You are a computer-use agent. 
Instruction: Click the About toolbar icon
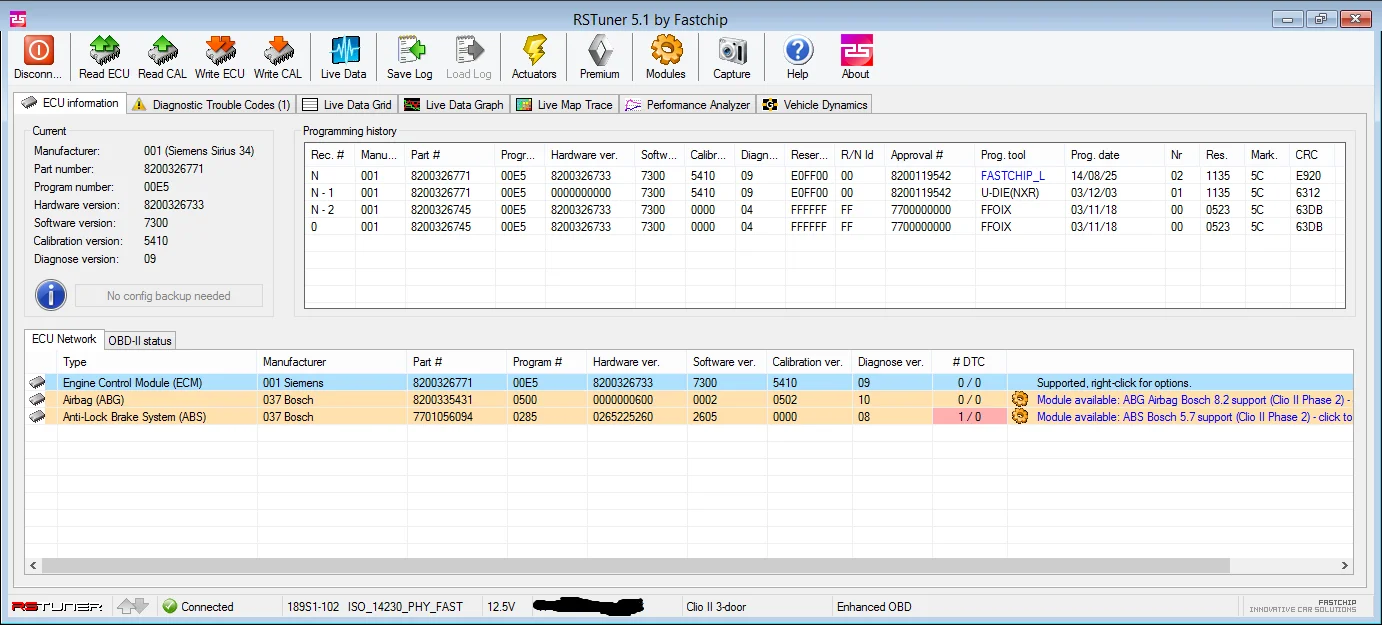click(856, 50)
